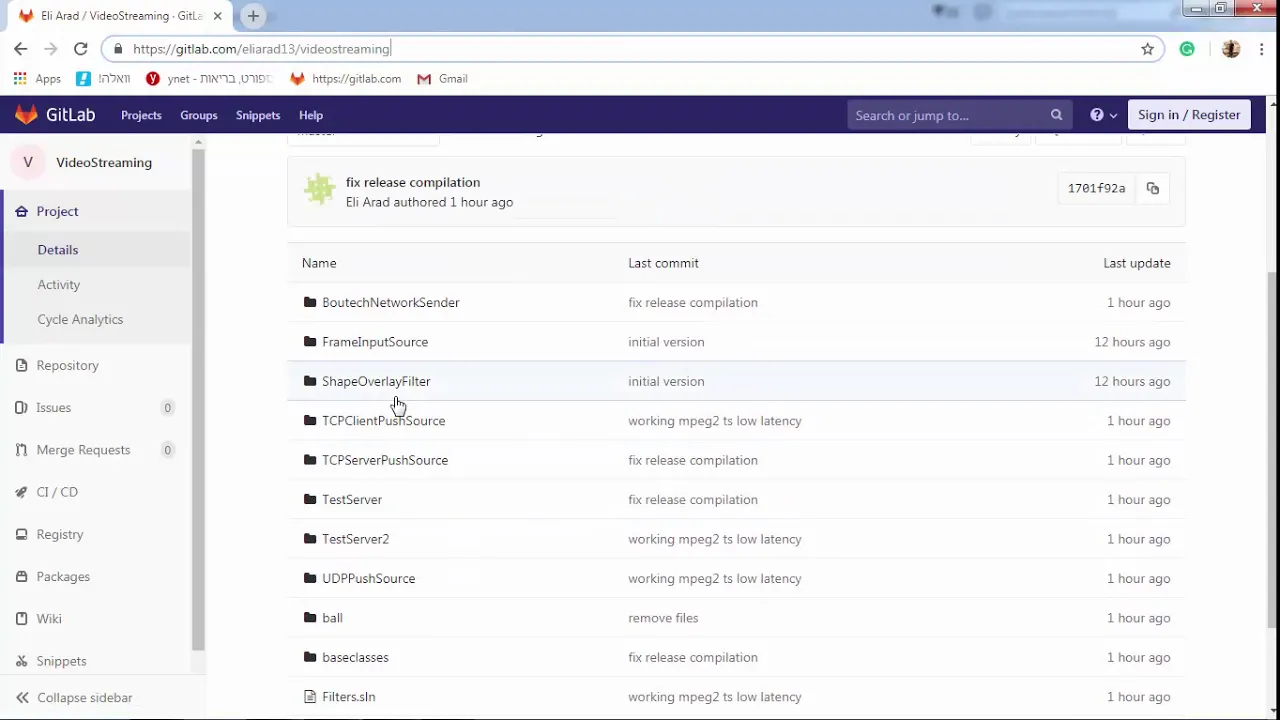Click the GitLab fox logo
Viewport: 1280px width, 720px height.
26,115
